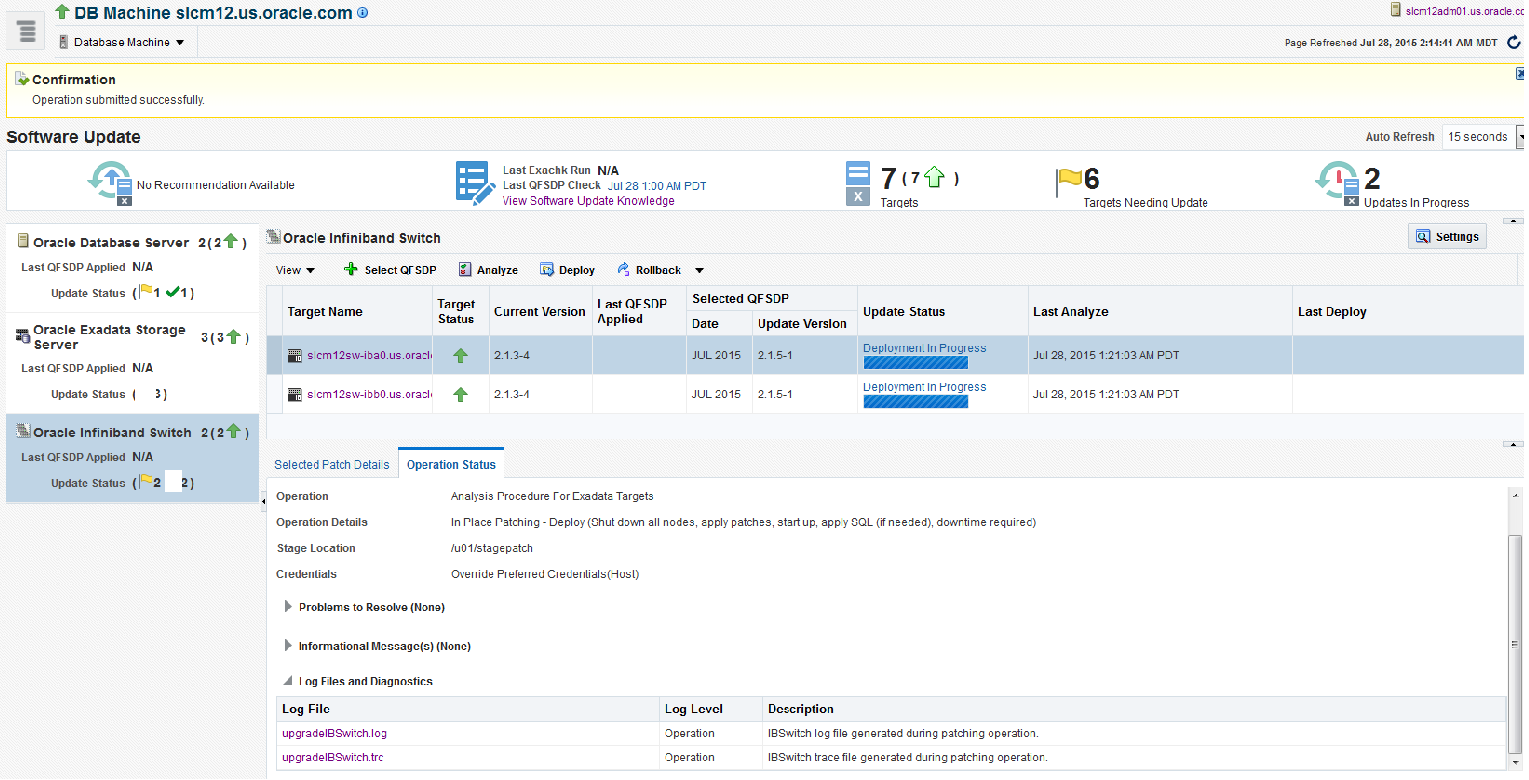1529x780 pixels.
Task: Click the Rollback toolbar button
Action: pos(649,270)
